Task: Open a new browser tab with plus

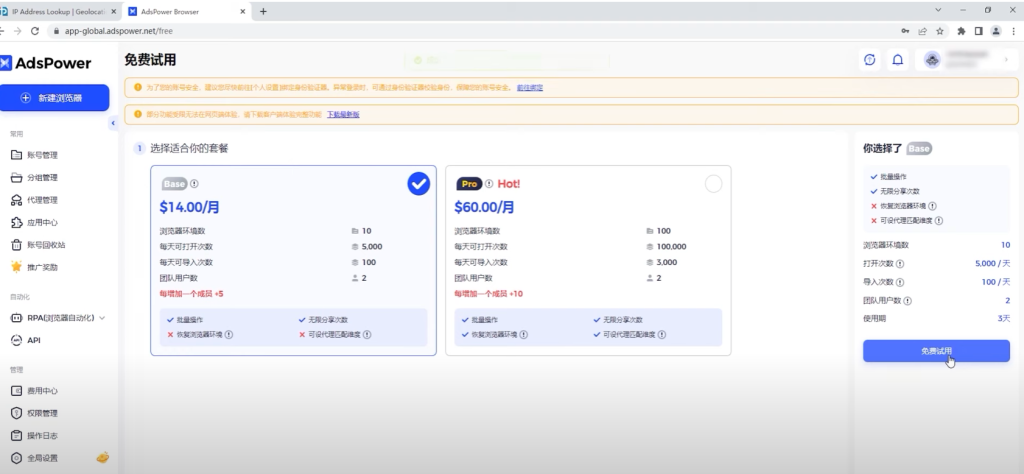Action: [x=263, y=11]
